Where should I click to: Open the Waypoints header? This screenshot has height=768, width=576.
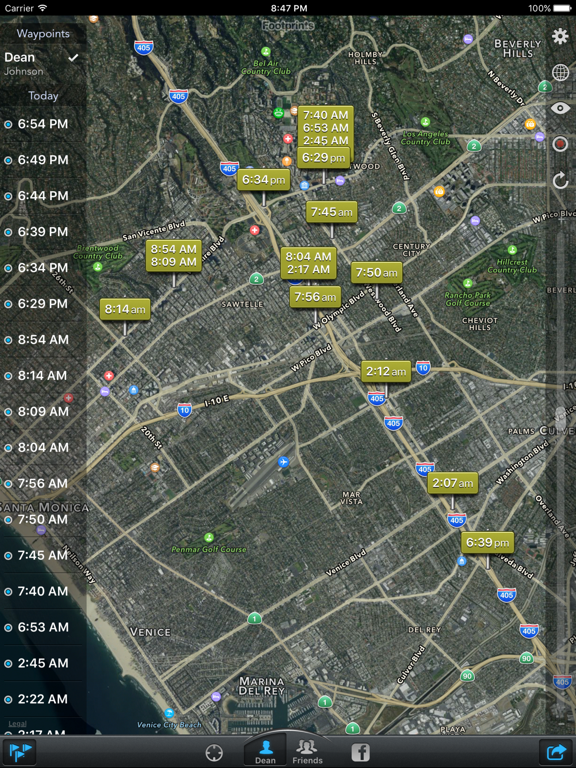43,33
